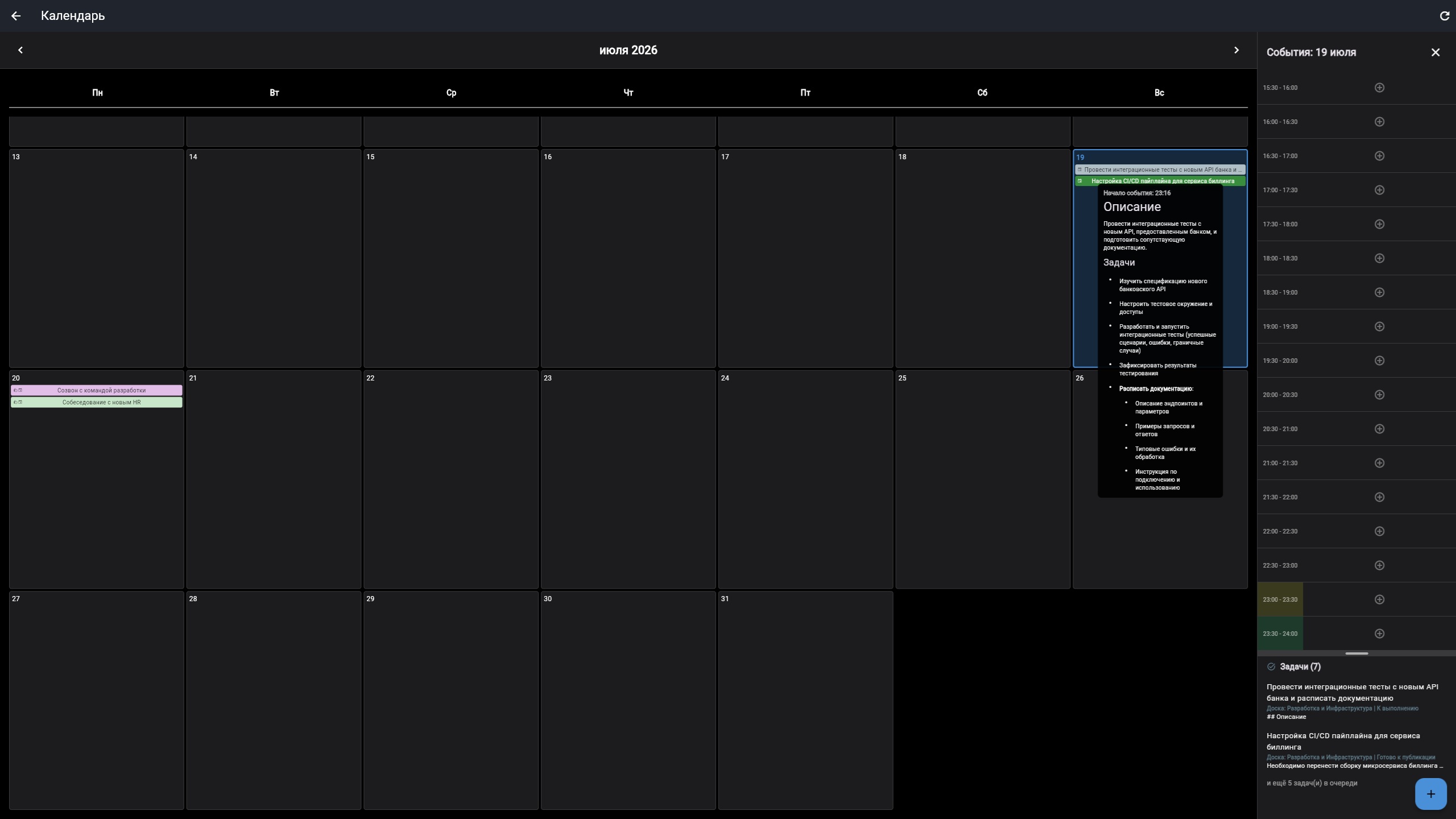Click the июля 2026 month title
This screenshot has width=1456, height=819.
[x=628, y=50]
